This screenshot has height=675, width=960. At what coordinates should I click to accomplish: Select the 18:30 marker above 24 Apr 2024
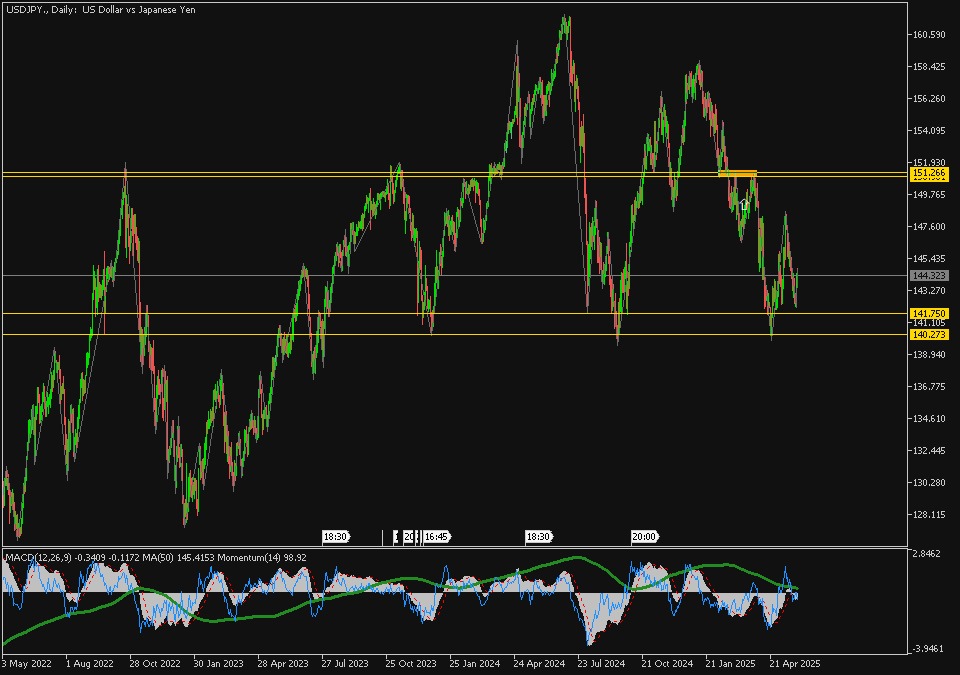(x=538, y=537)
